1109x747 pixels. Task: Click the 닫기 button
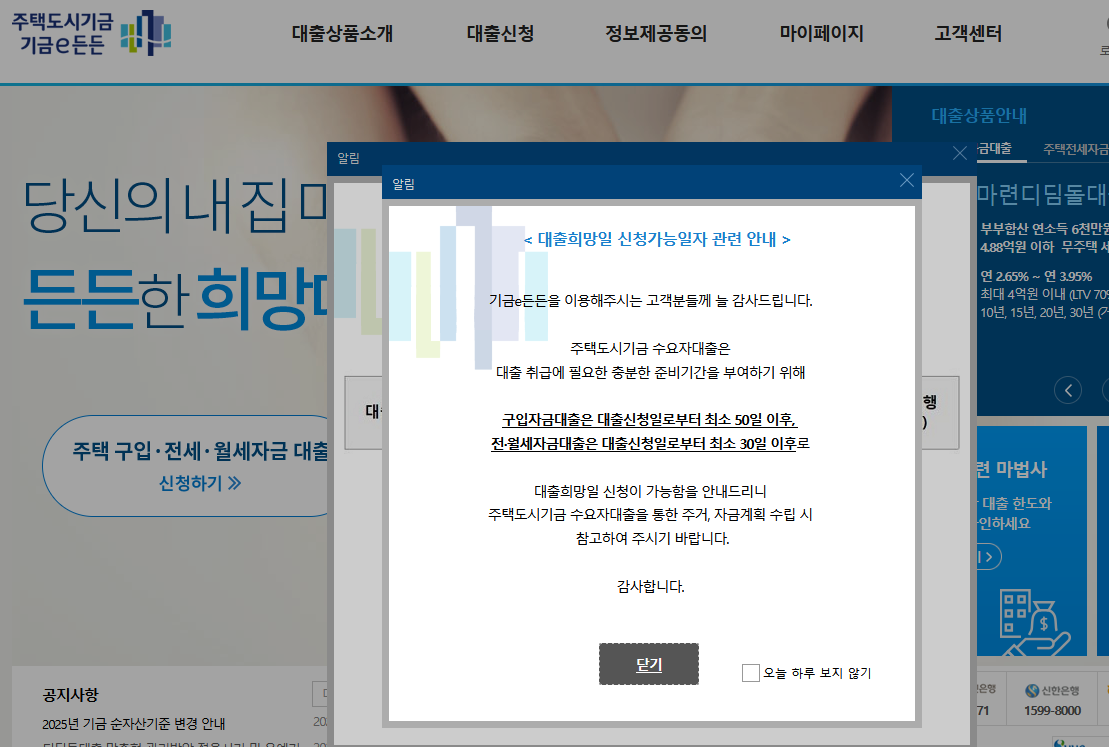pyautogui.click(x=649, y=664)
